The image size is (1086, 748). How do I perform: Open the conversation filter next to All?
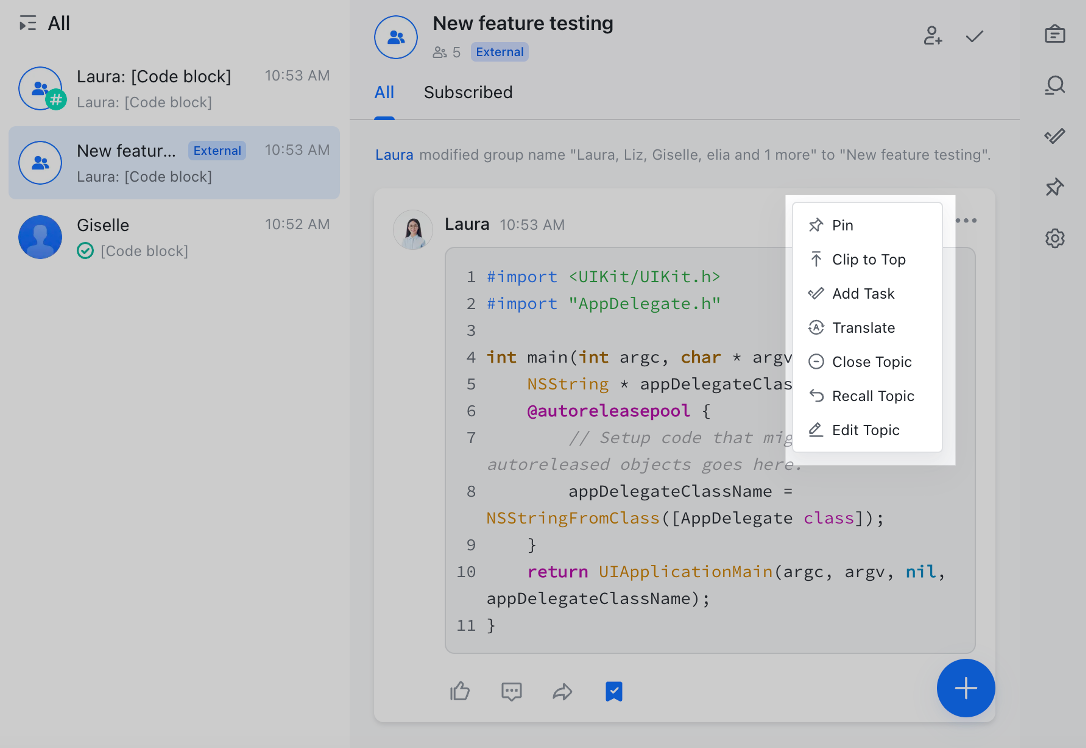coord(28,22)
